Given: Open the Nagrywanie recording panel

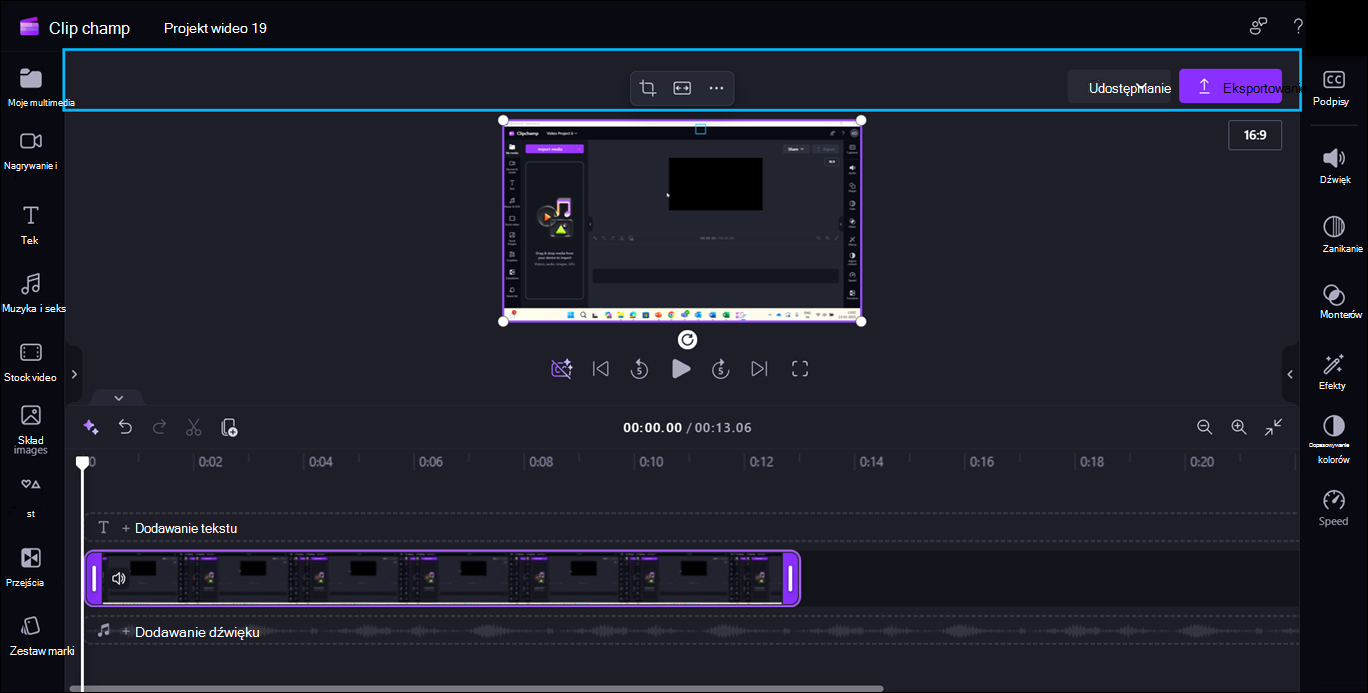Looking at the screenshot, I should tap(31, 150).
